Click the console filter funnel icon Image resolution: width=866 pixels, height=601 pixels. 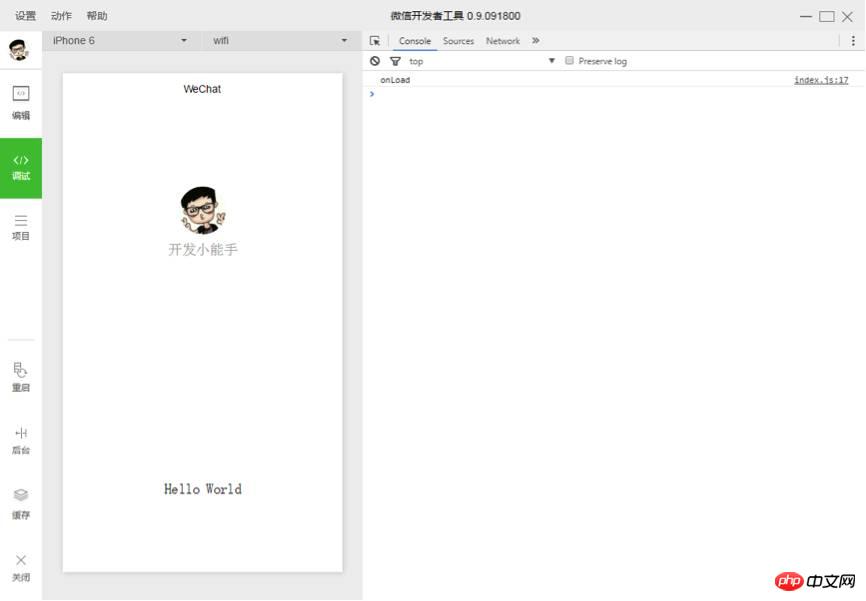(395, 61)
